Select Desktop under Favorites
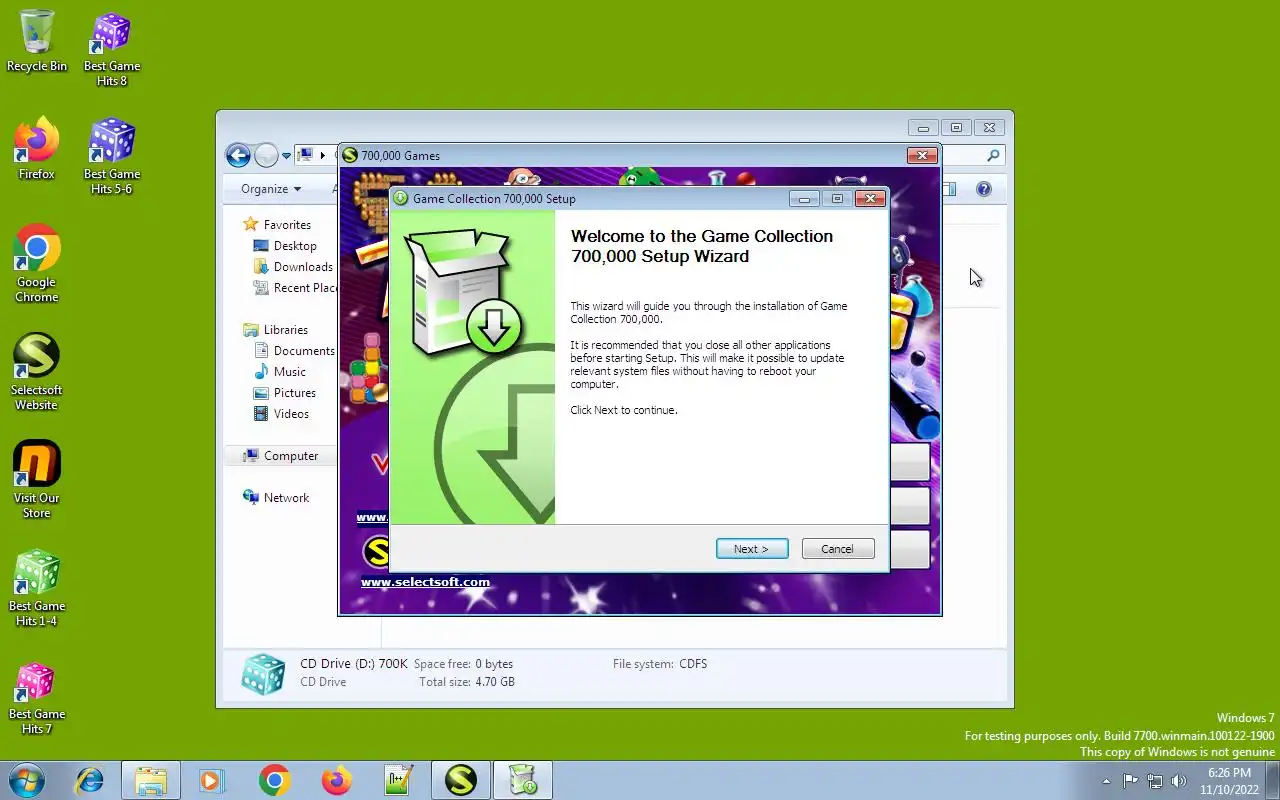 (295, 246)
